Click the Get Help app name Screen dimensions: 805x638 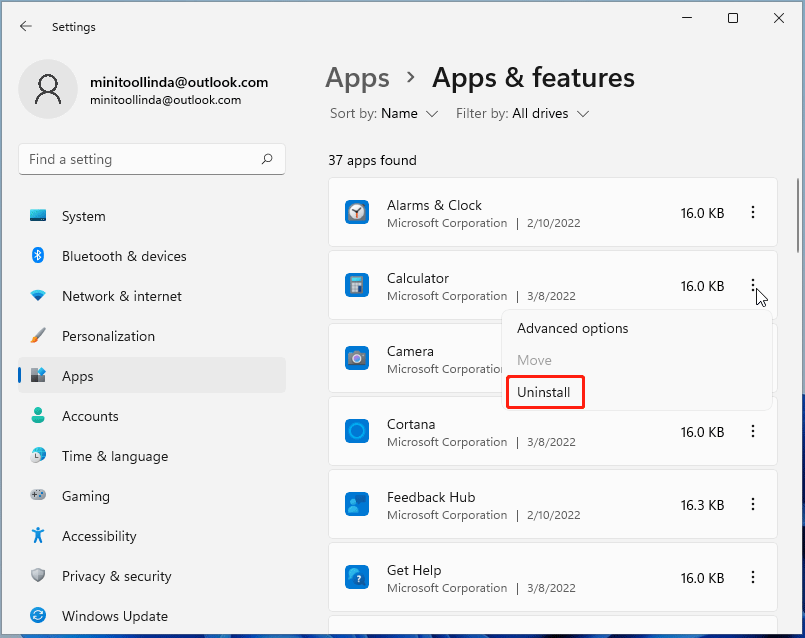point(414,570)
